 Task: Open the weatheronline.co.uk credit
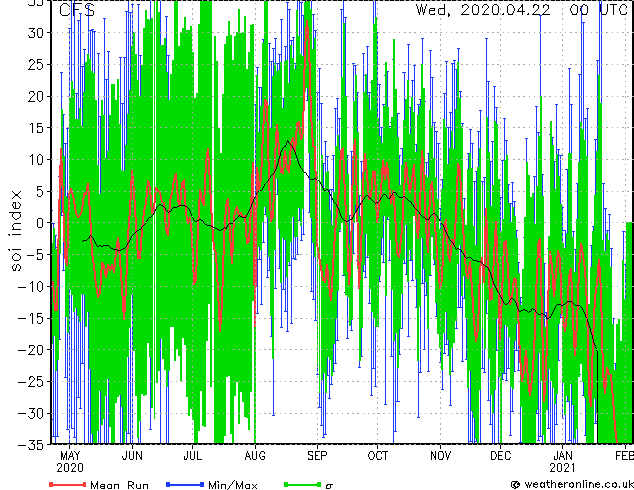point(572,484)
